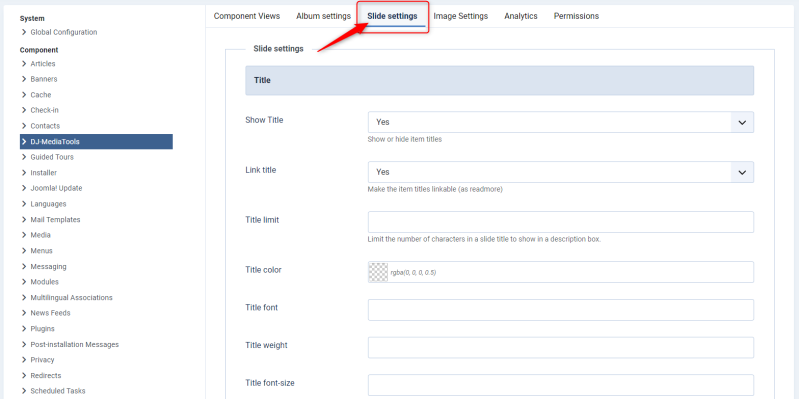Click the chevron icon beside Media

click(x=24, y=235)
